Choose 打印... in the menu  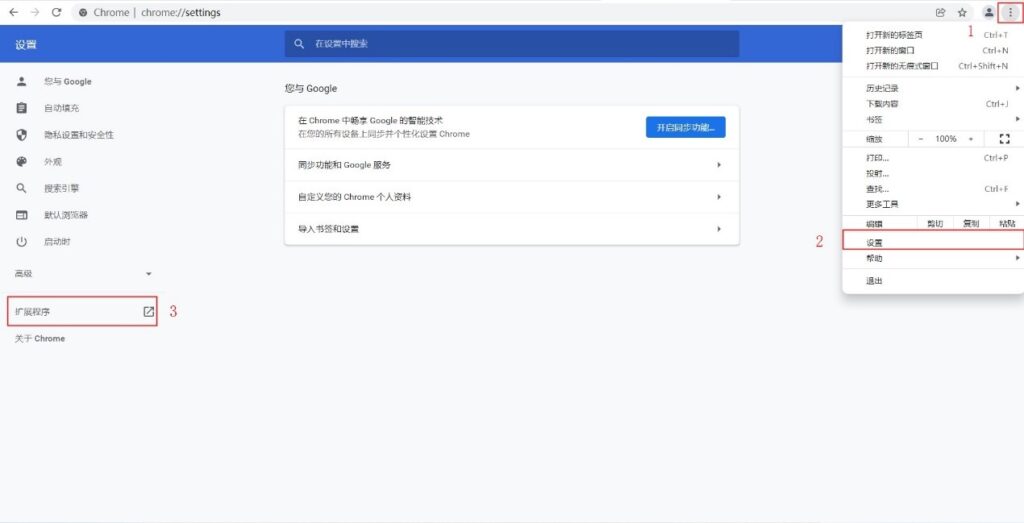933,158
